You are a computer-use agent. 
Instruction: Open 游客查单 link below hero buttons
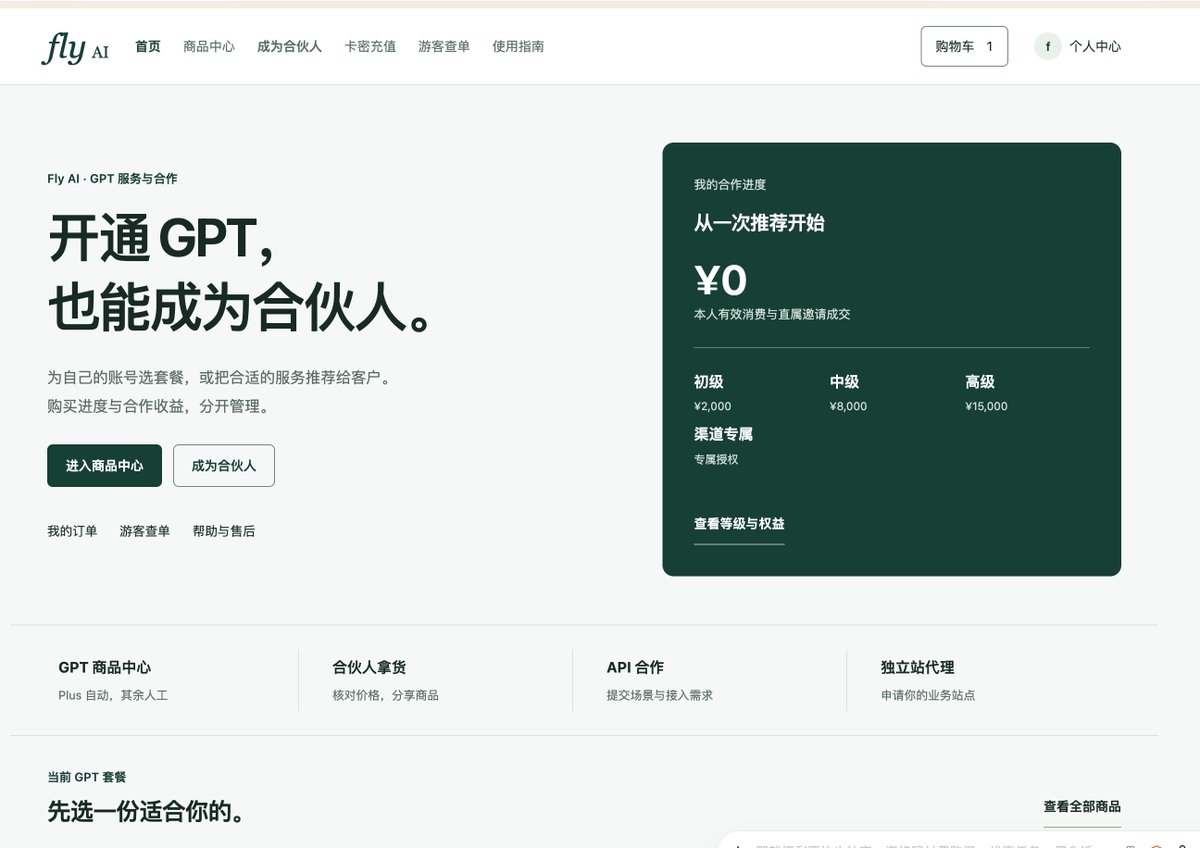click(x=145, y=531)
